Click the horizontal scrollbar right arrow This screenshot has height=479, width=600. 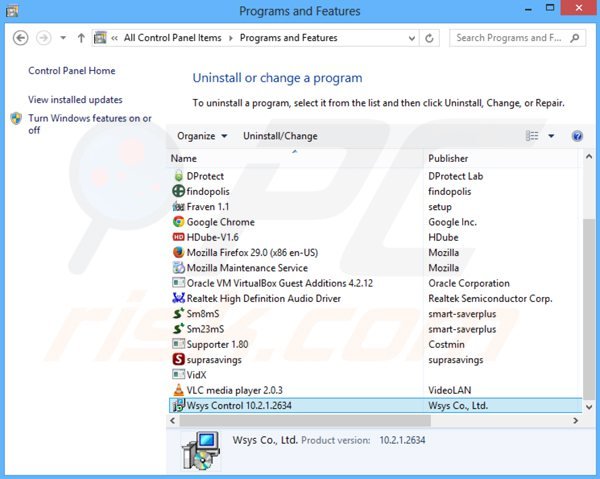tap(576, 421)
